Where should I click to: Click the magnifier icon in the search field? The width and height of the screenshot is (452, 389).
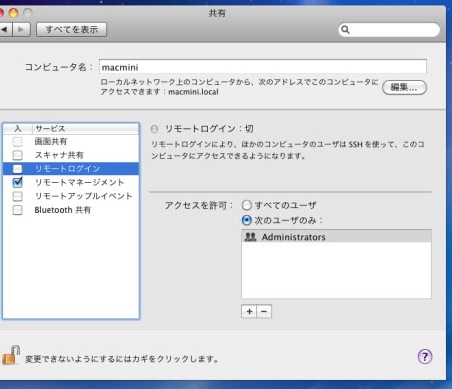click(x=345, y=30)
